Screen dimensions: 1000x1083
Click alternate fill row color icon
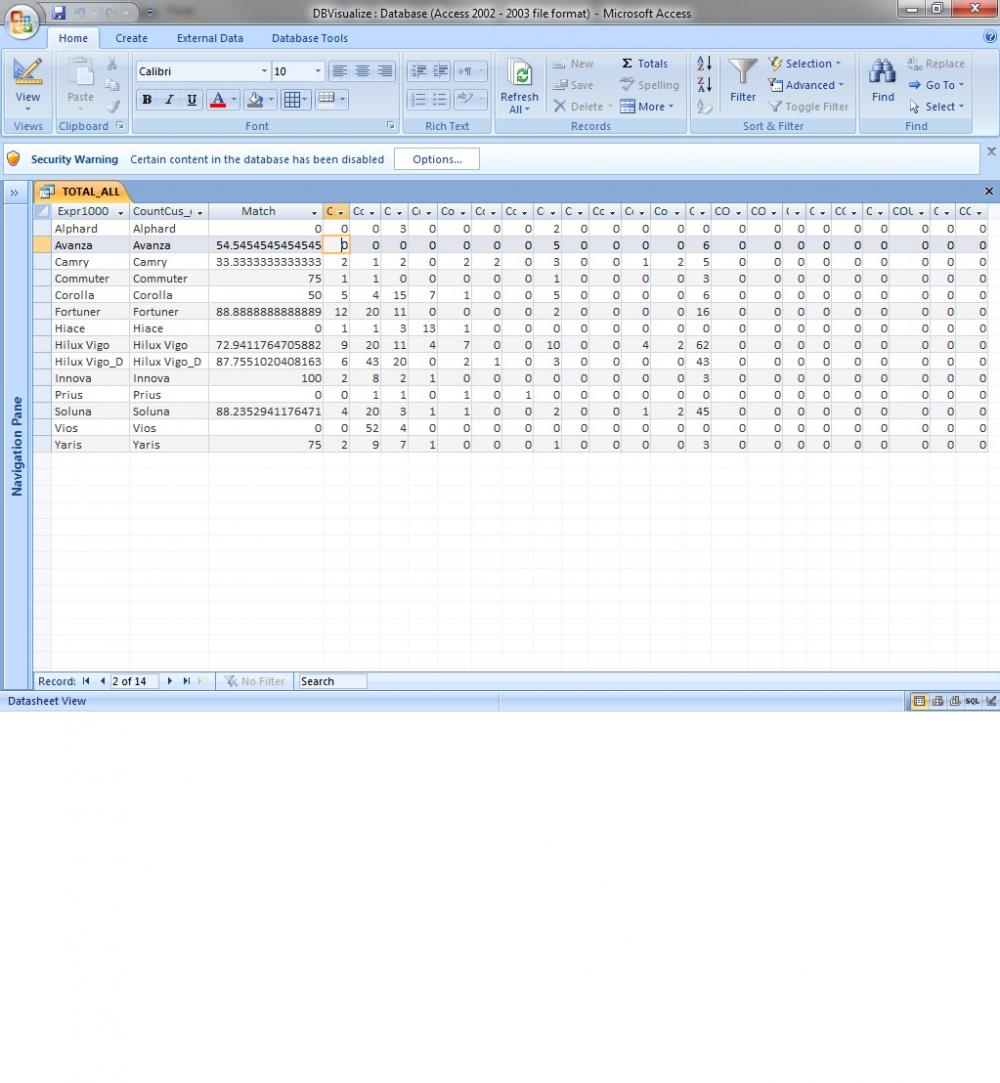pyautogui.click(x=327, y=99)
